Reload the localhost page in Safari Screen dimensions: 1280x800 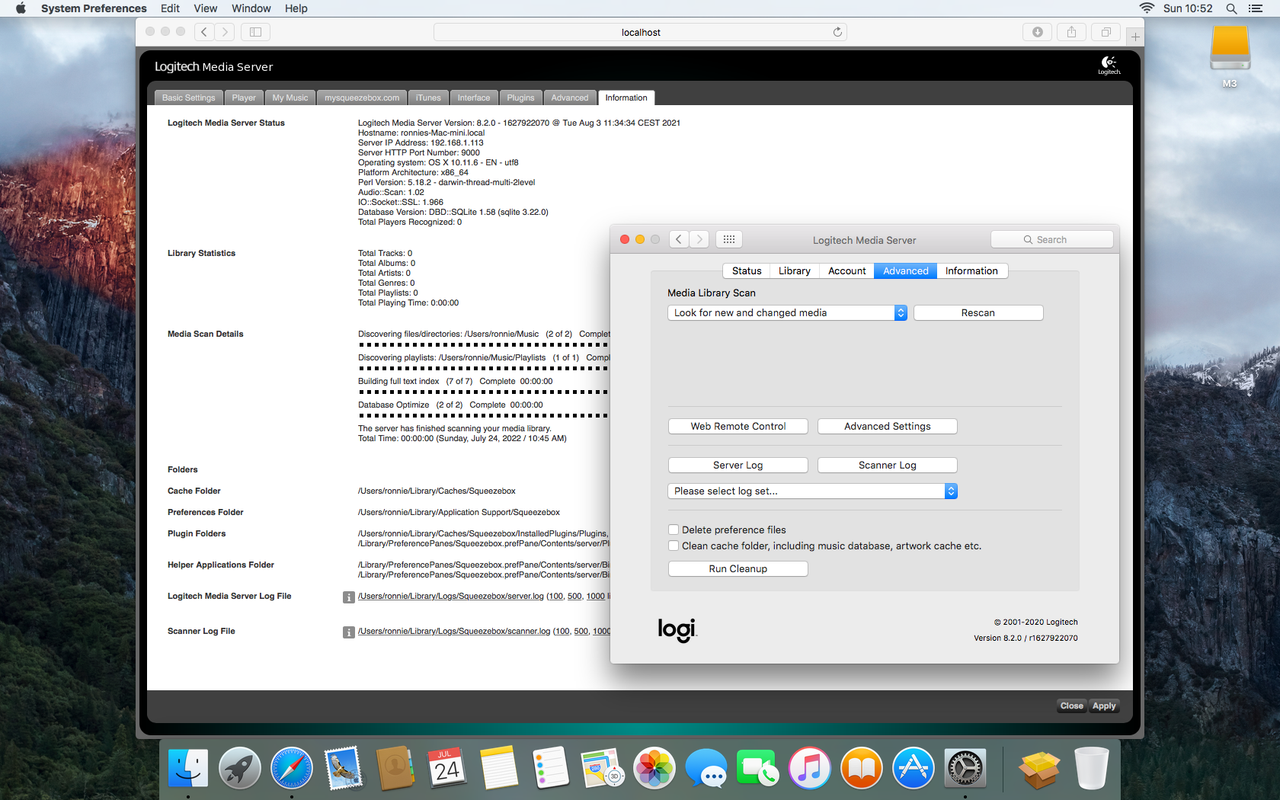click(x=838, y=31)
